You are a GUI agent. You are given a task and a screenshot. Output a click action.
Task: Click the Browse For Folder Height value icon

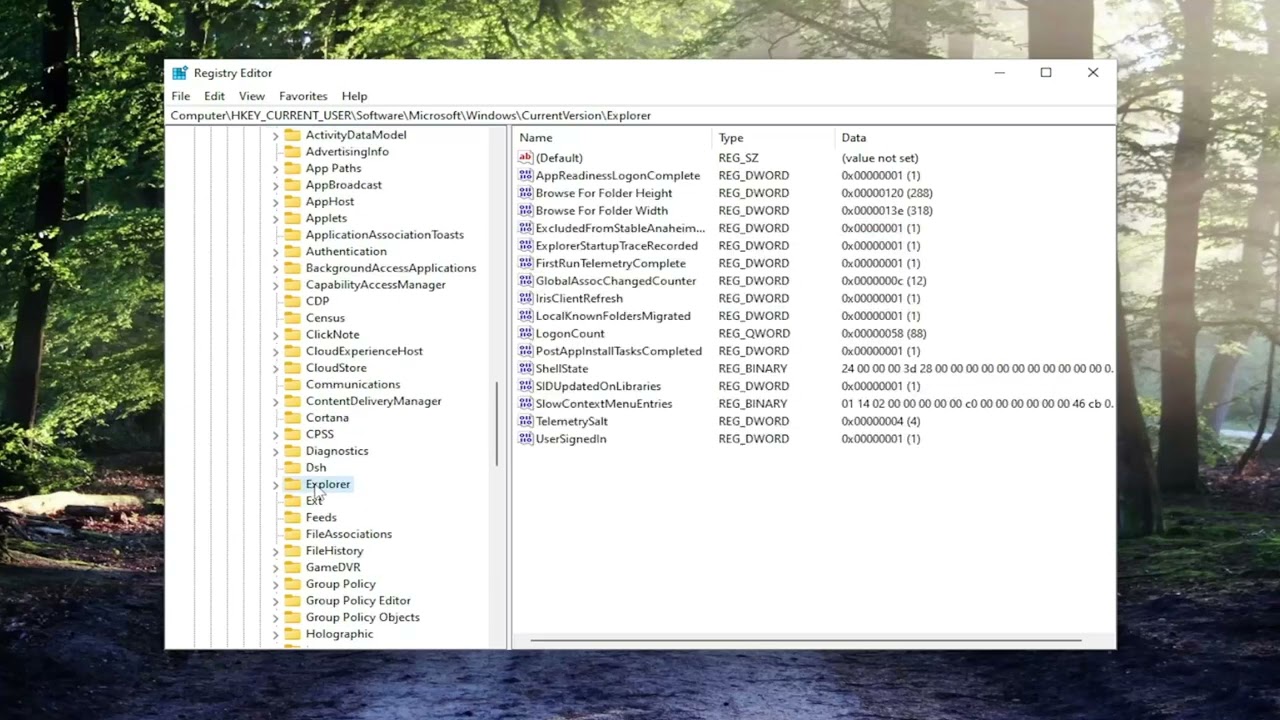coord(525,193)
